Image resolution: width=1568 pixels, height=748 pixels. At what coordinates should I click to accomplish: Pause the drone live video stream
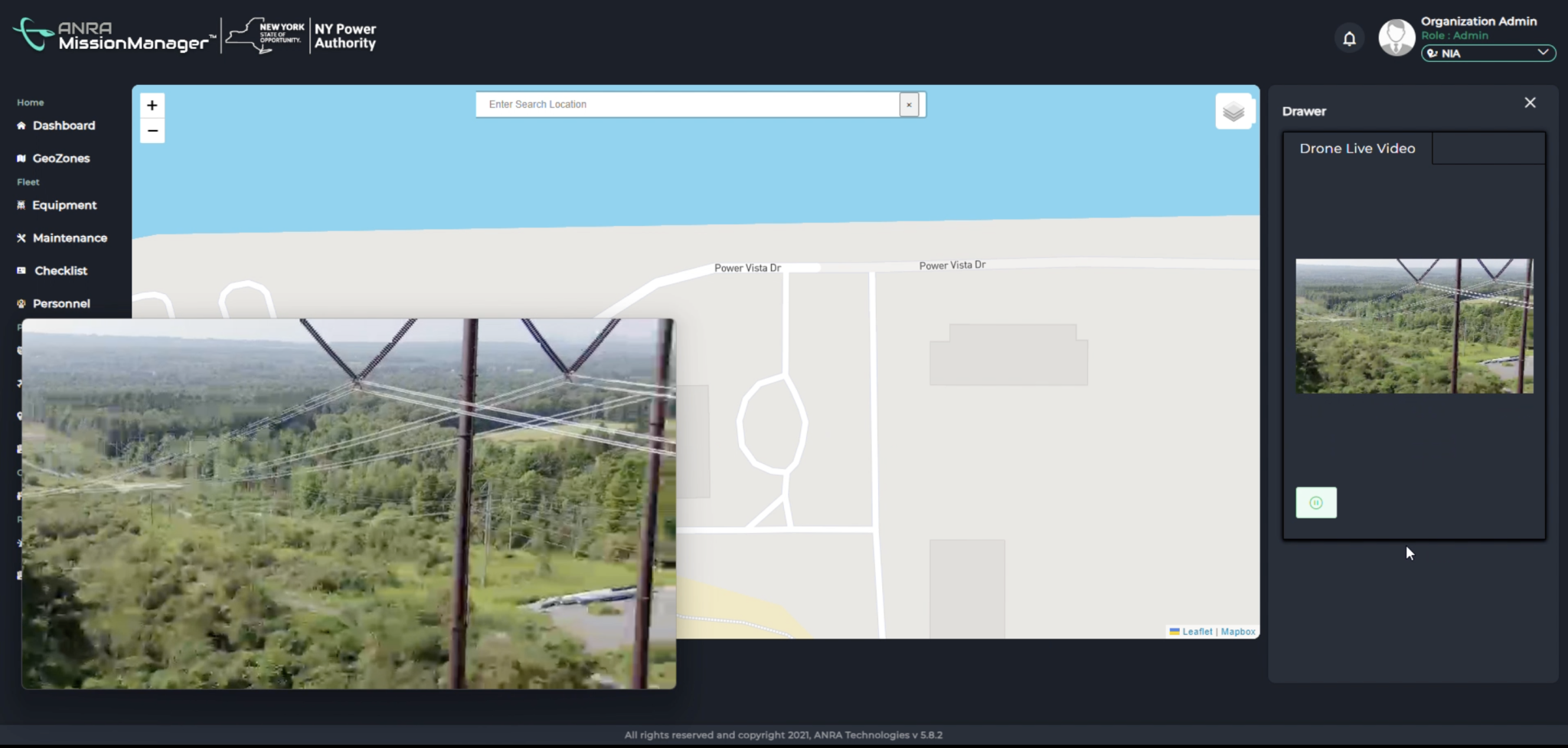[x=1316, y=502]
